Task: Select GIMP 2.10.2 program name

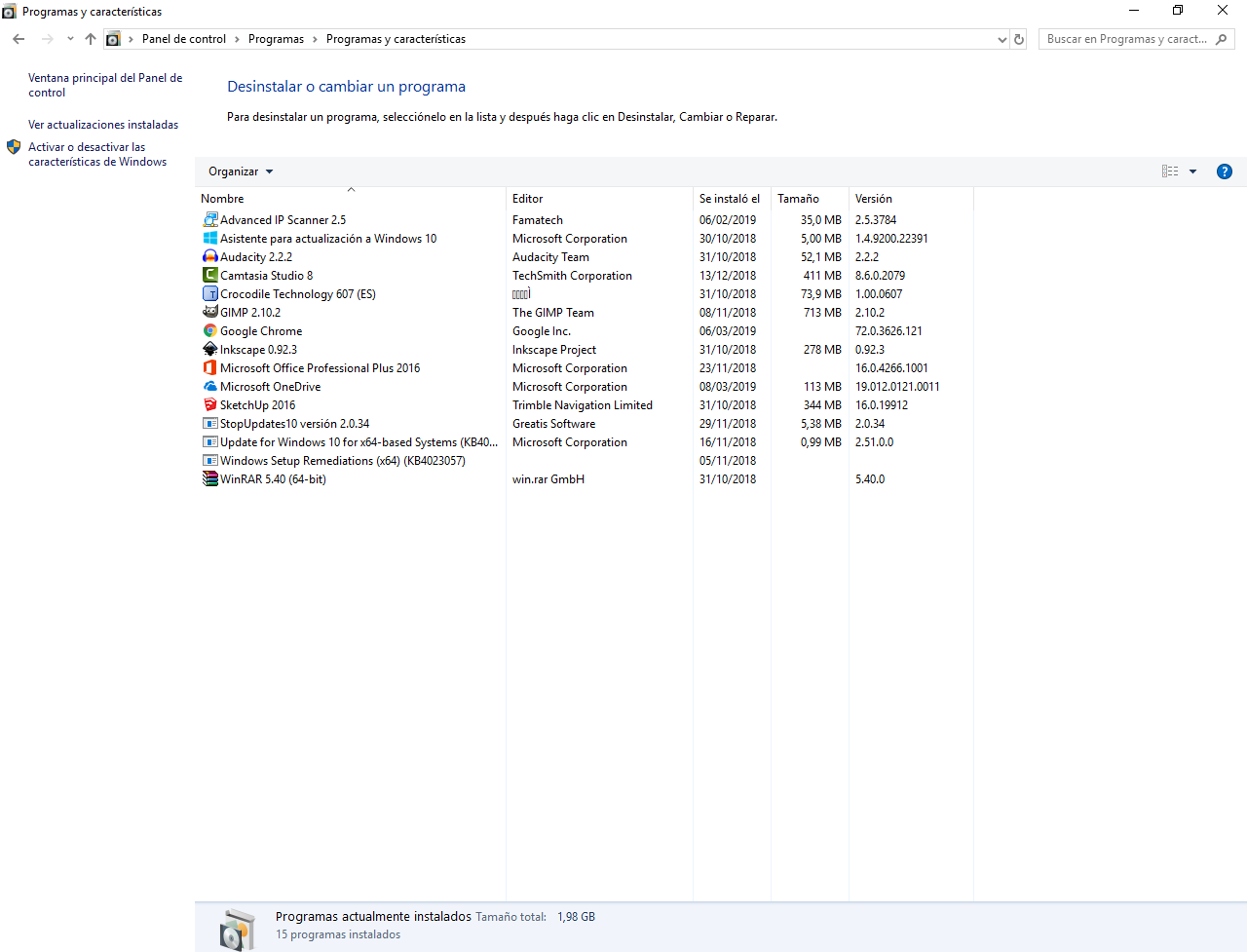Action: pos(250,313)
